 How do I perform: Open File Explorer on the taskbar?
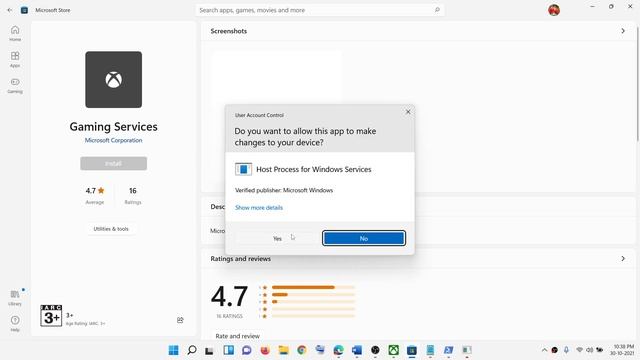point(283,350)
